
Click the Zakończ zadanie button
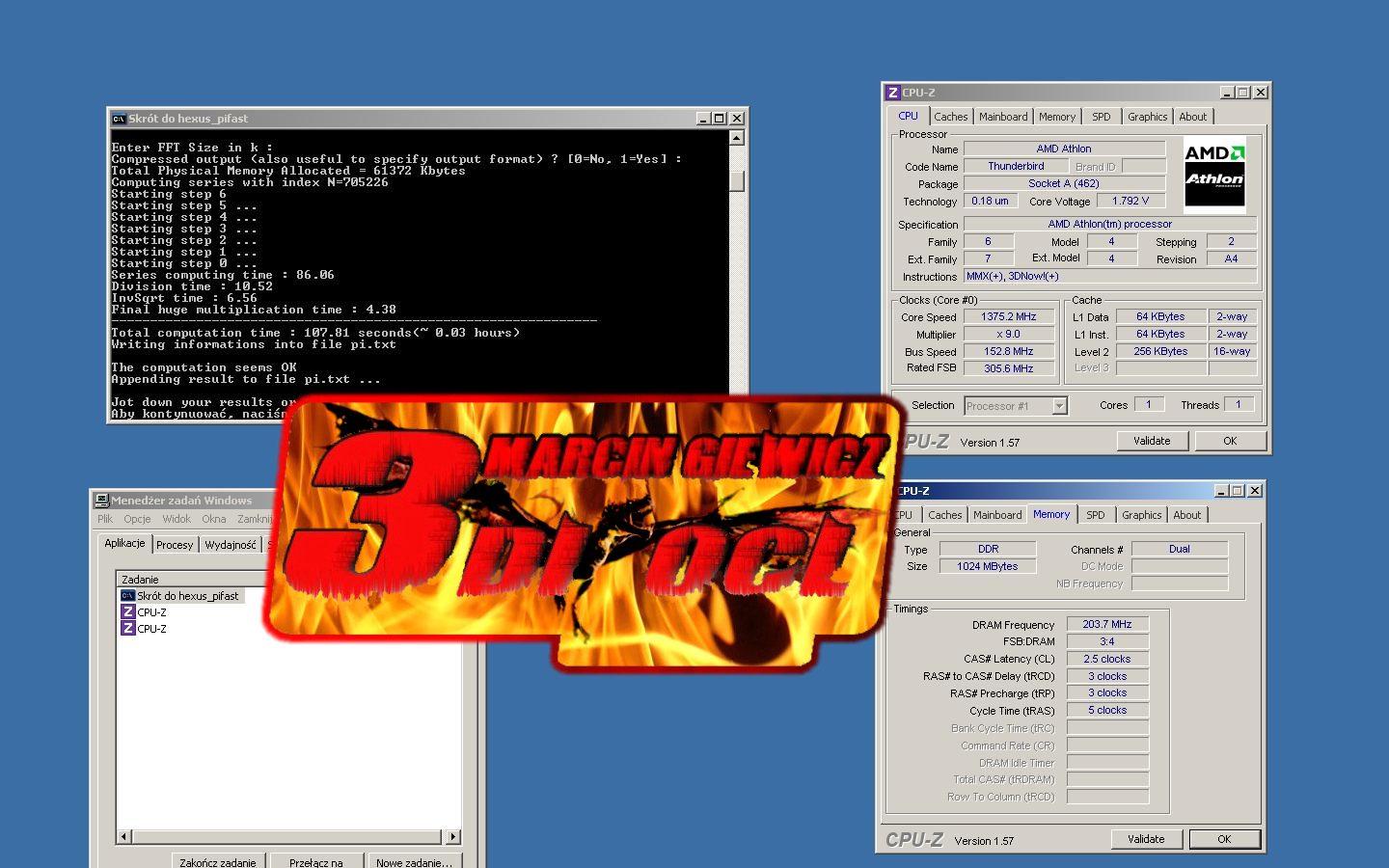[218, 862]
